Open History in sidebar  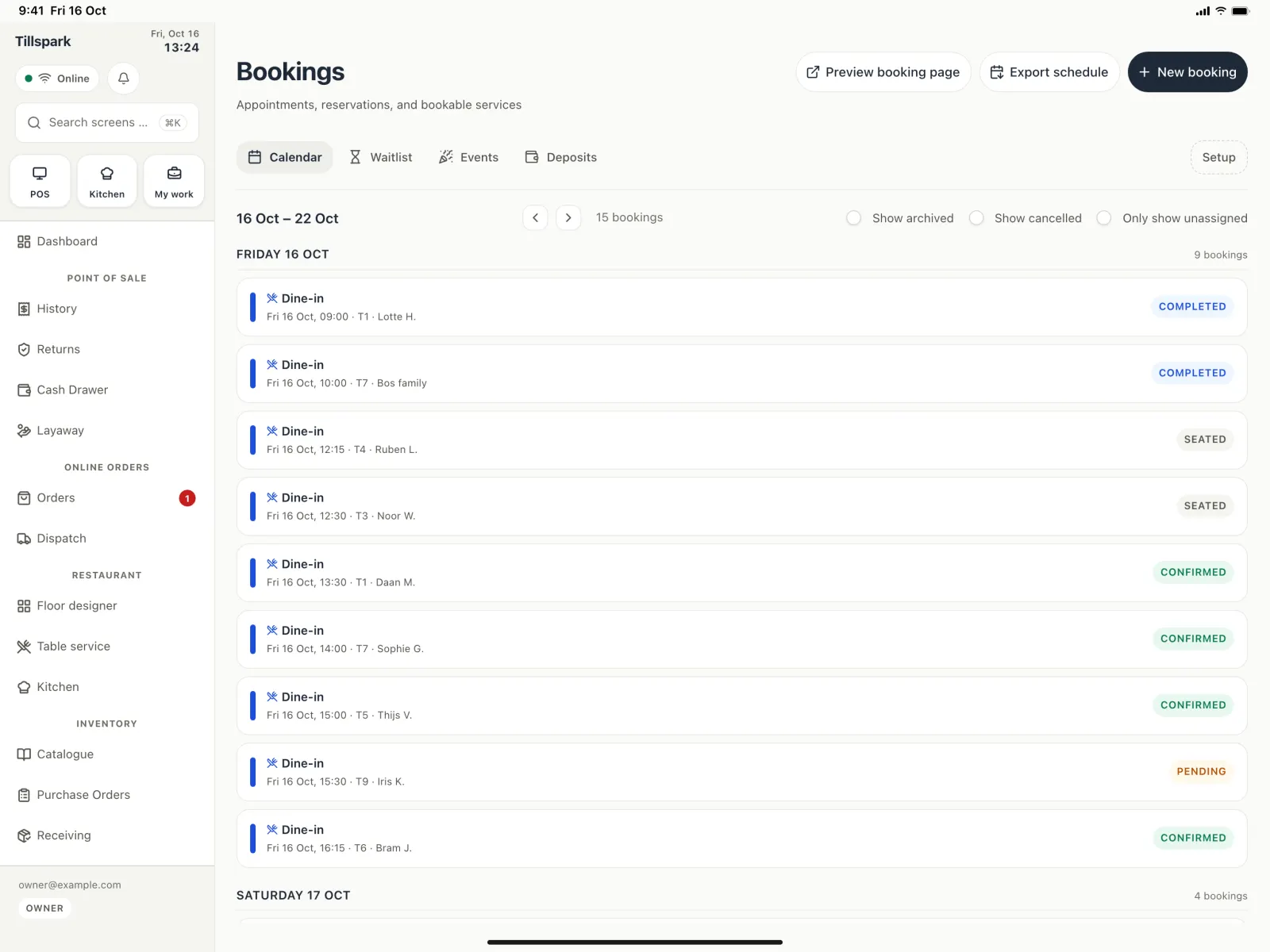[107, 309]
